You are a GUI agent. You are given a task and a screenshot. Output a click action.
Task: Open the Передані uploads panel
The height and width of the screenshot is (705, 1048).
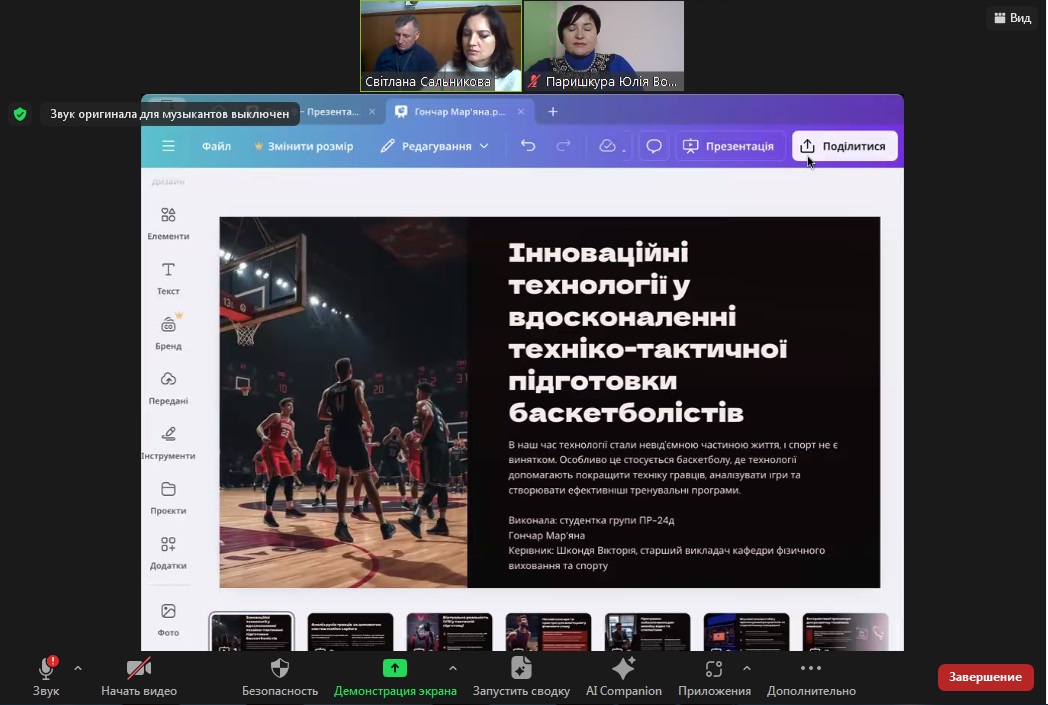(x=168, y=388)
